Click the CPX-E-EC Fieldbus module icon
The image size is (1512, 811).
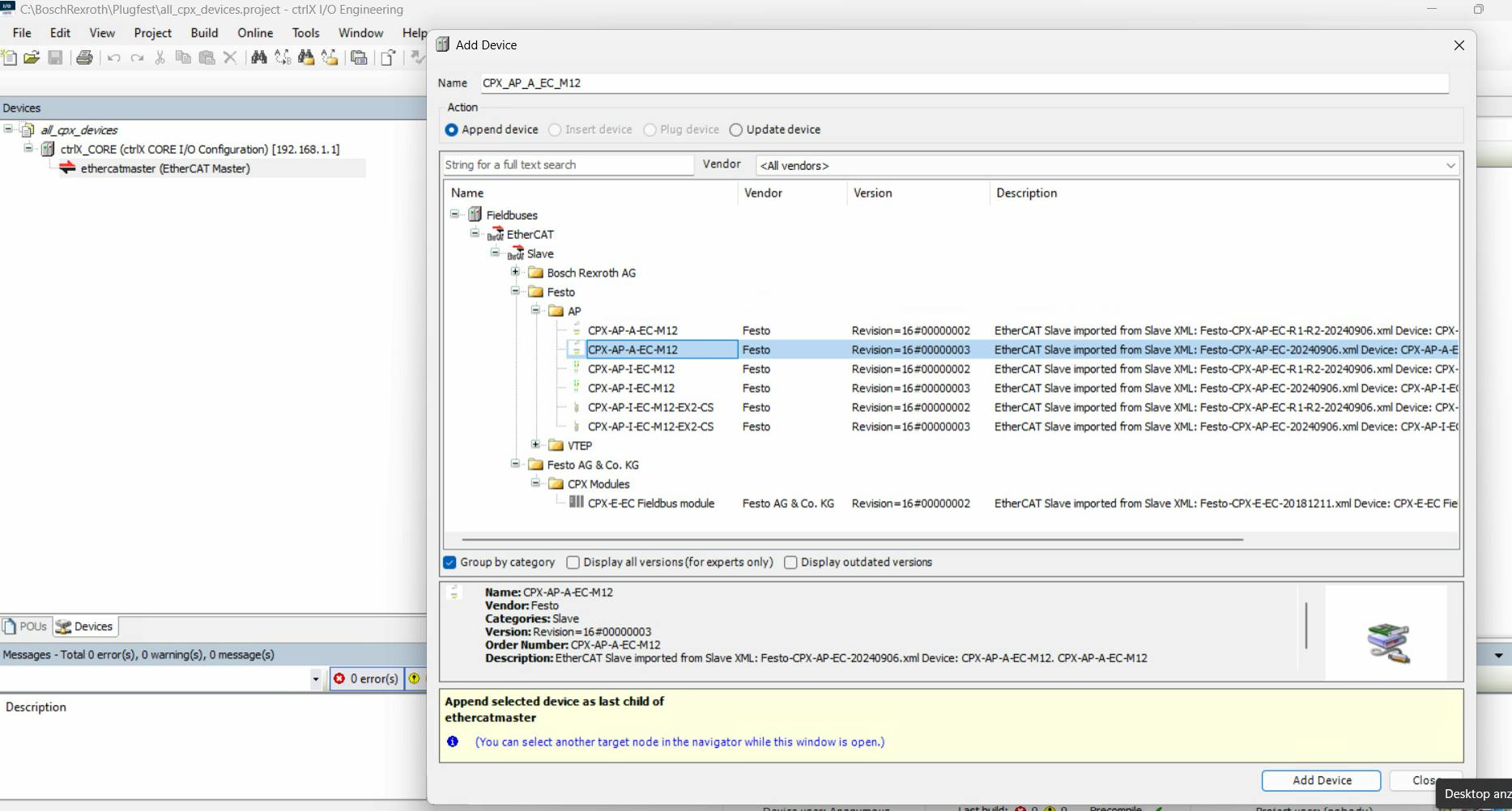point(577,502)
